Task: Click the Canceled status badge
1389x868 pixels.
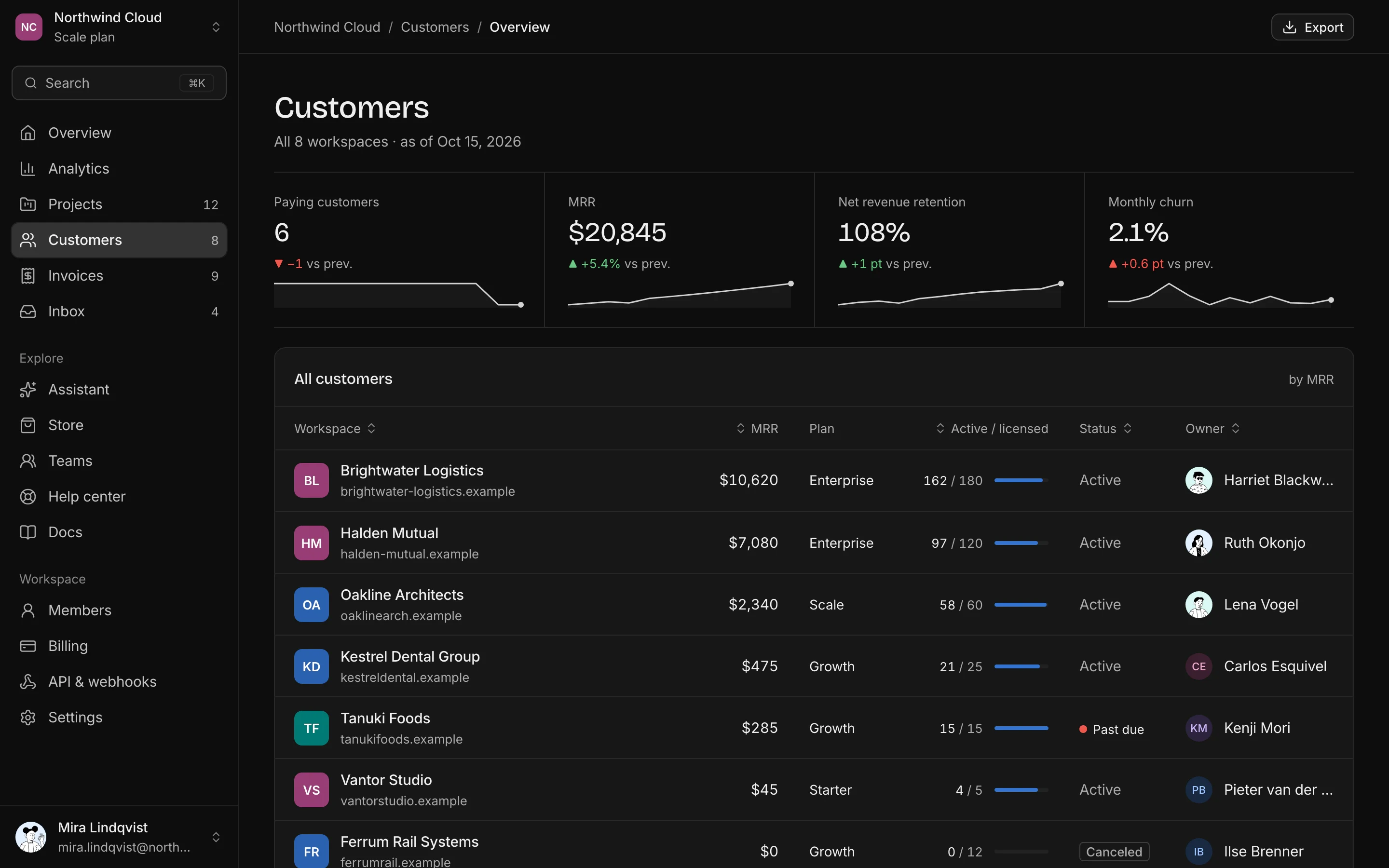Action: [x=1114, y=851]
